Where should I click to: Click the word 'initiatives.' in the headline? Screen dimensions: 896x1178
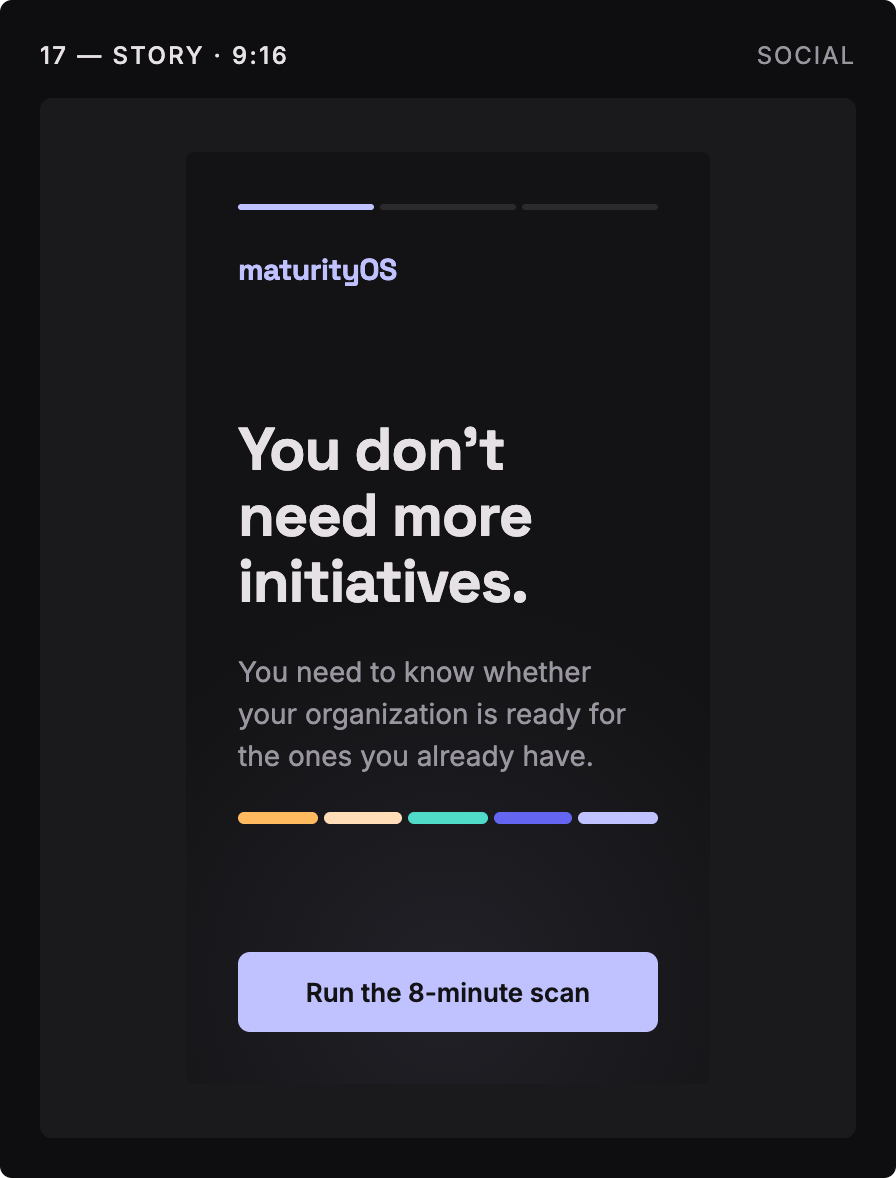point(383,583)
